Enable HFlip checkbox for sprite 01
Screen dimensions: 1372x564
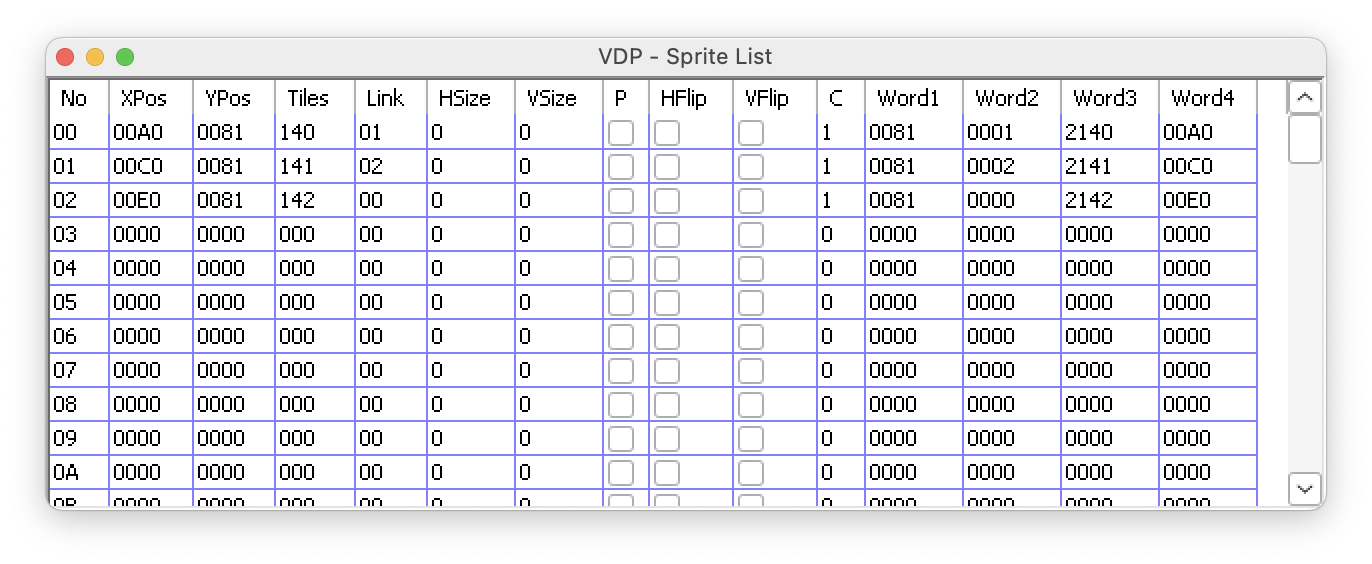point(667,167)
